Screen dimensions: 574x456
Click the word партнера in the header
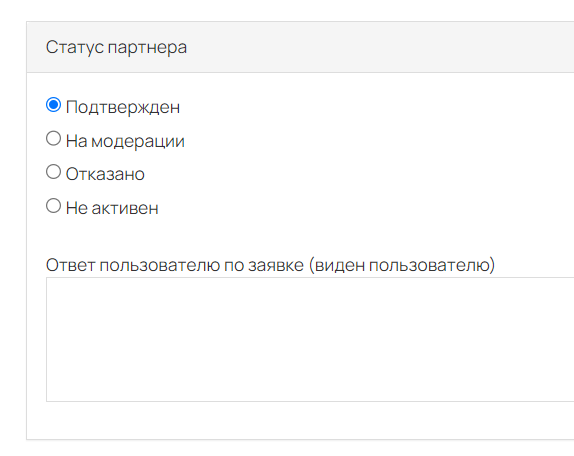147,48
